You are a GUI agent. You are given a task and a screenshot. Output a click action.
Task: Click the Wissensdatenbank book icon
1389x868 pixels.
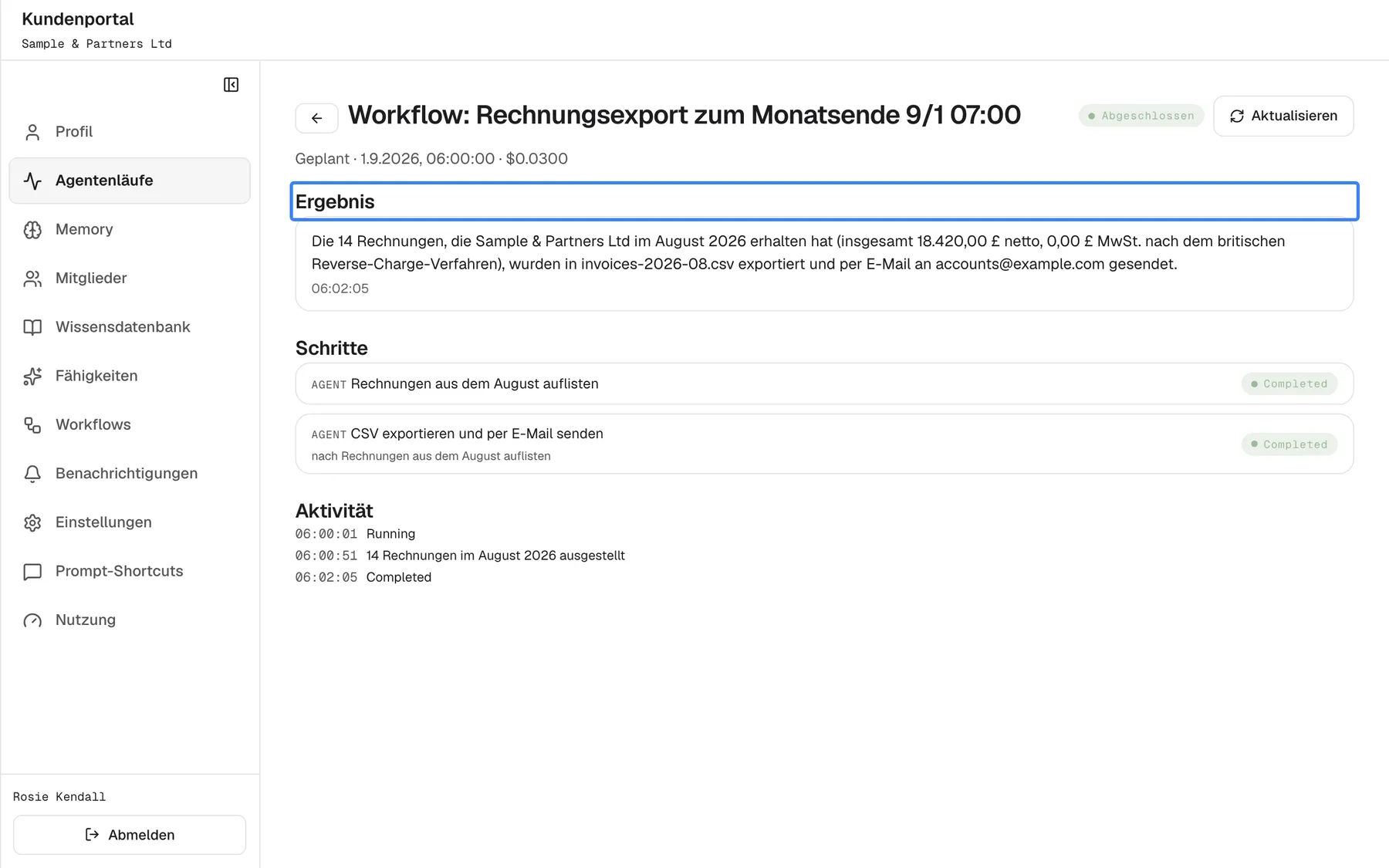pyautogui.click(x=32, y=327)
